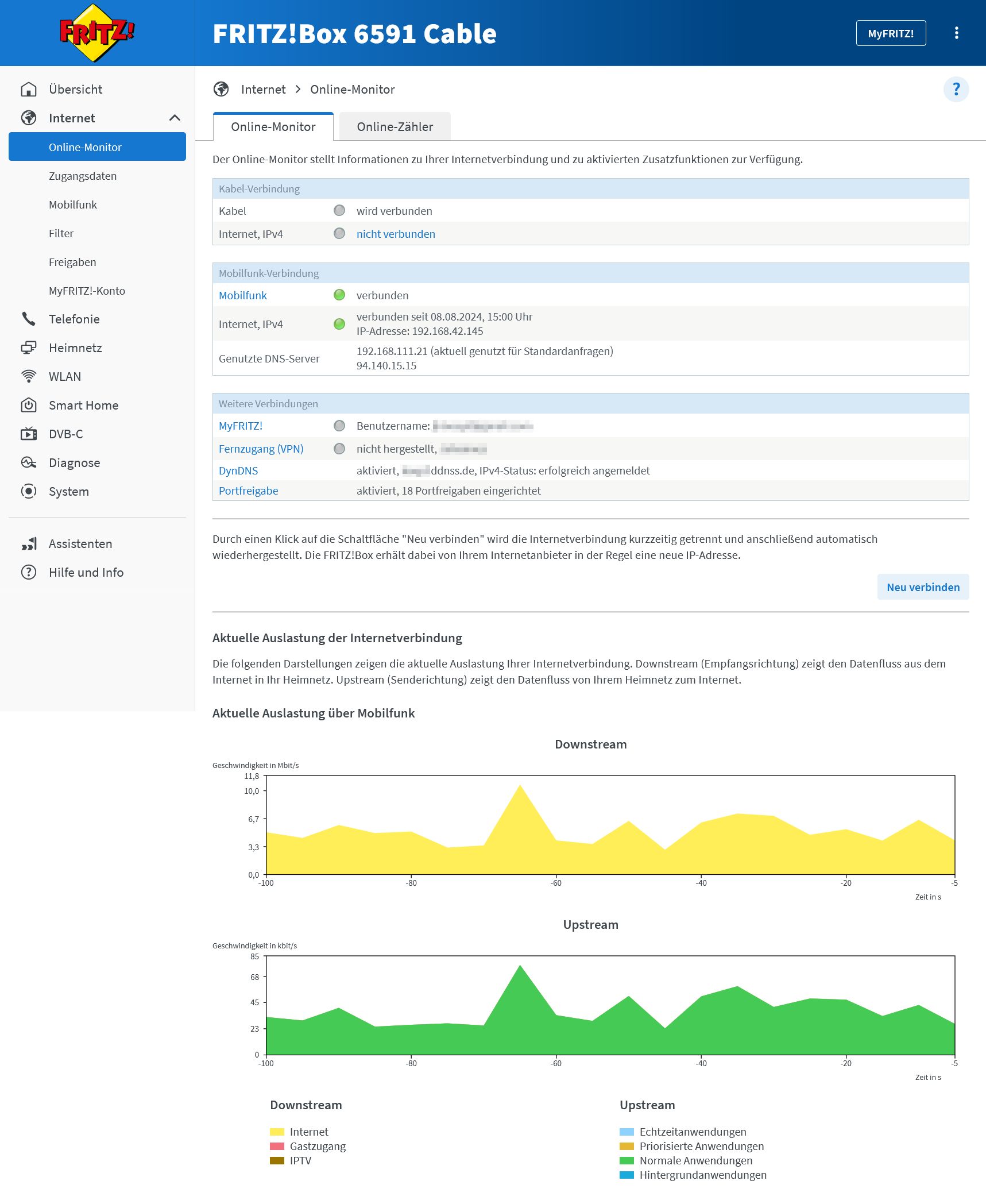Select the Online-Monitor tab

coord(273,126)
